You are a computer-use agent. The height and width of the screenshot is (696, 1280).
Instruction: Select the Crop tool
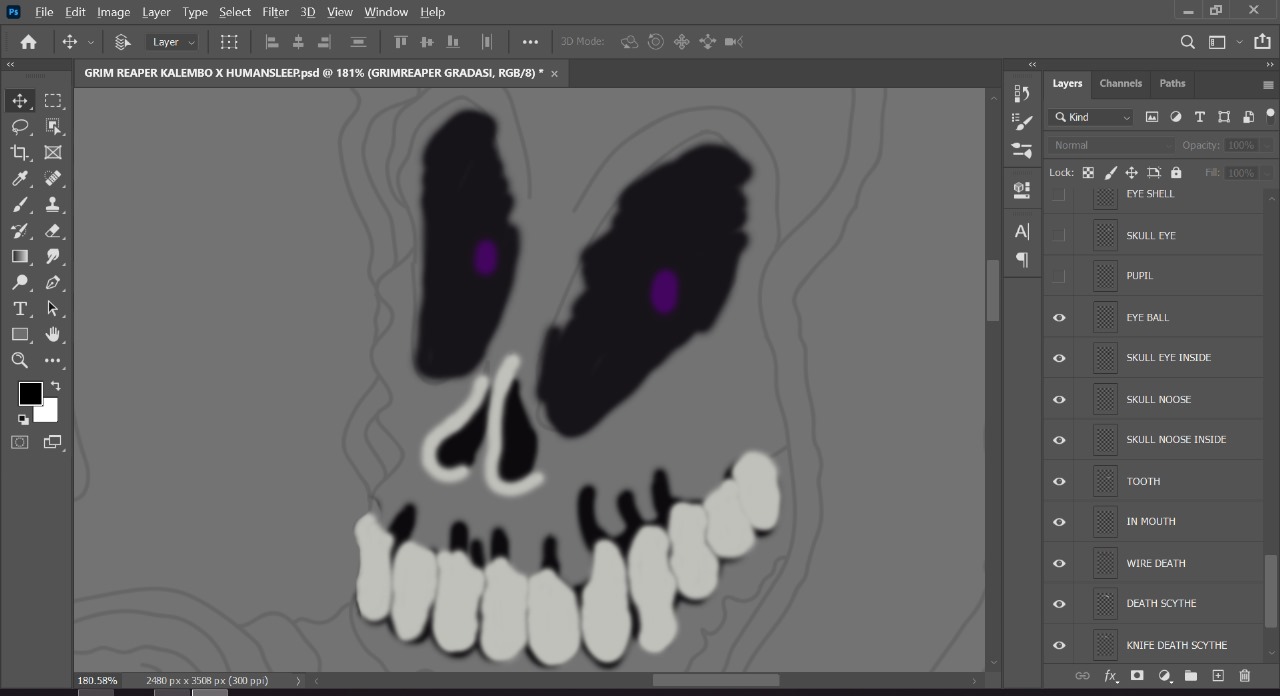pyautogui.click(x=20, y=153)
